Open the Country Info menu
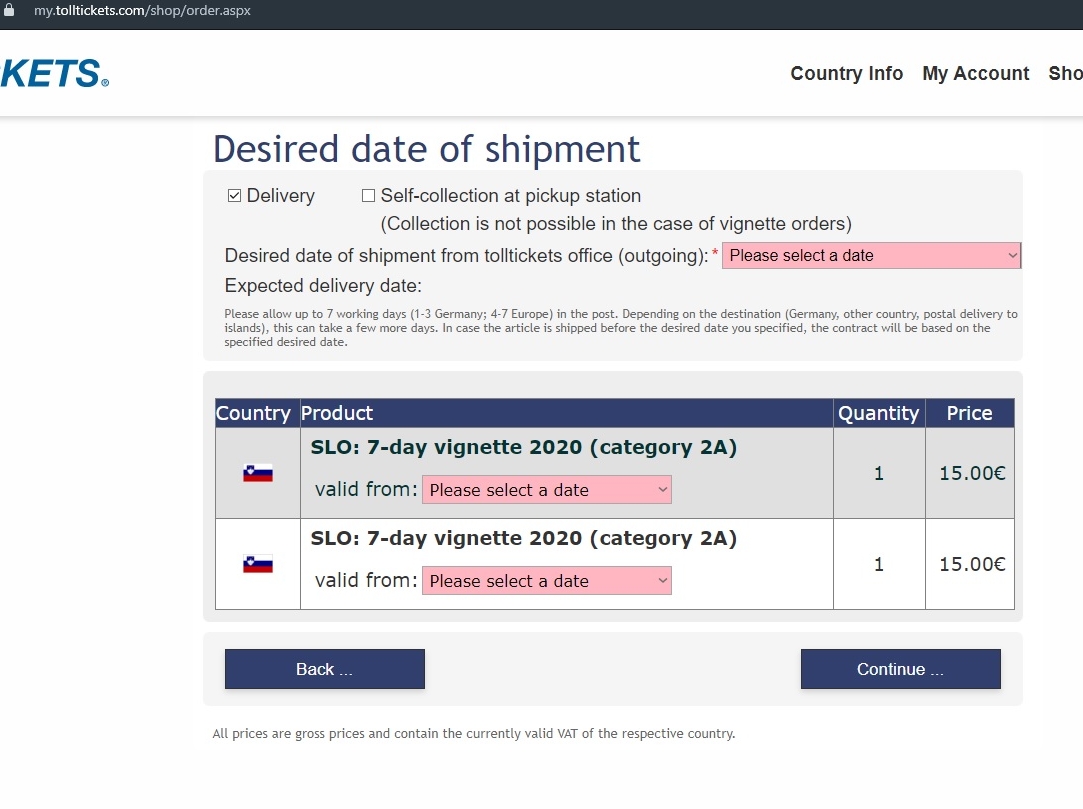1083x809 pixels. [x=846, y=74]
